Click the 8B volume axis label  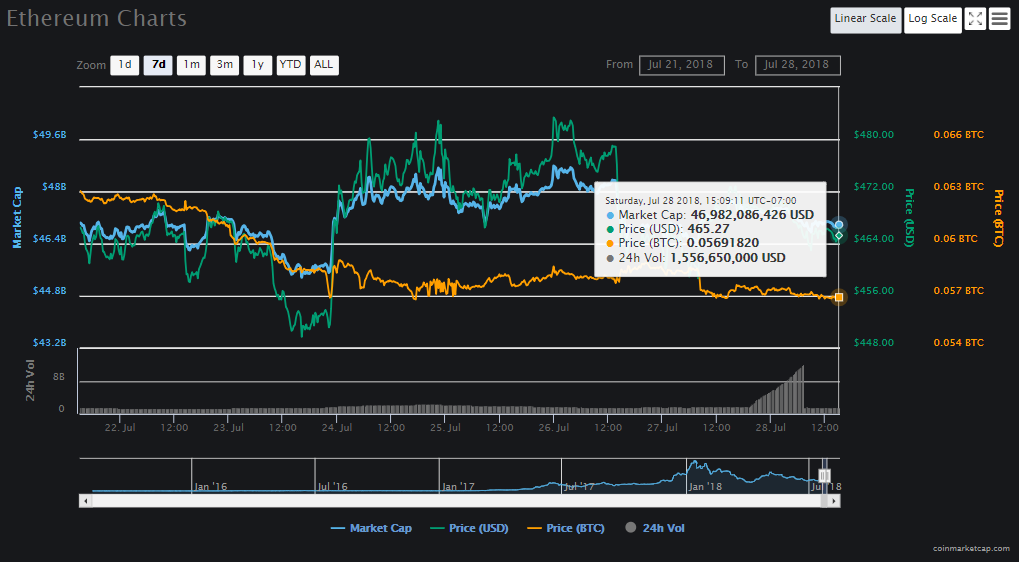click(59, 376)
